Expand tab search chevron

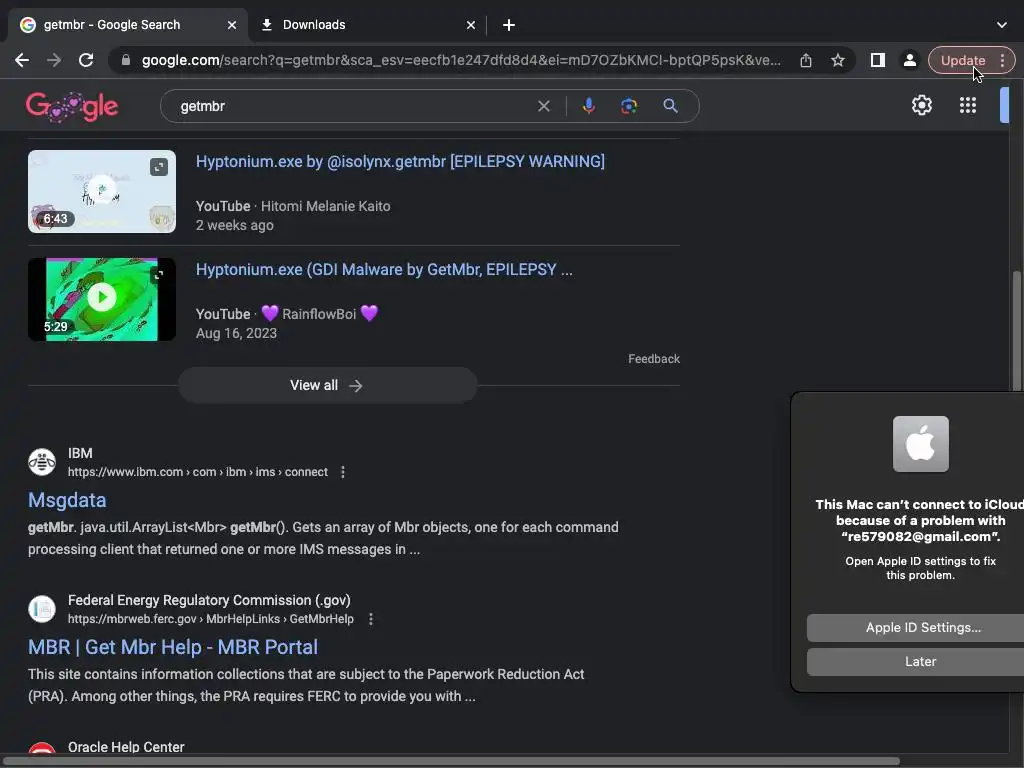tap(1002, 25)
